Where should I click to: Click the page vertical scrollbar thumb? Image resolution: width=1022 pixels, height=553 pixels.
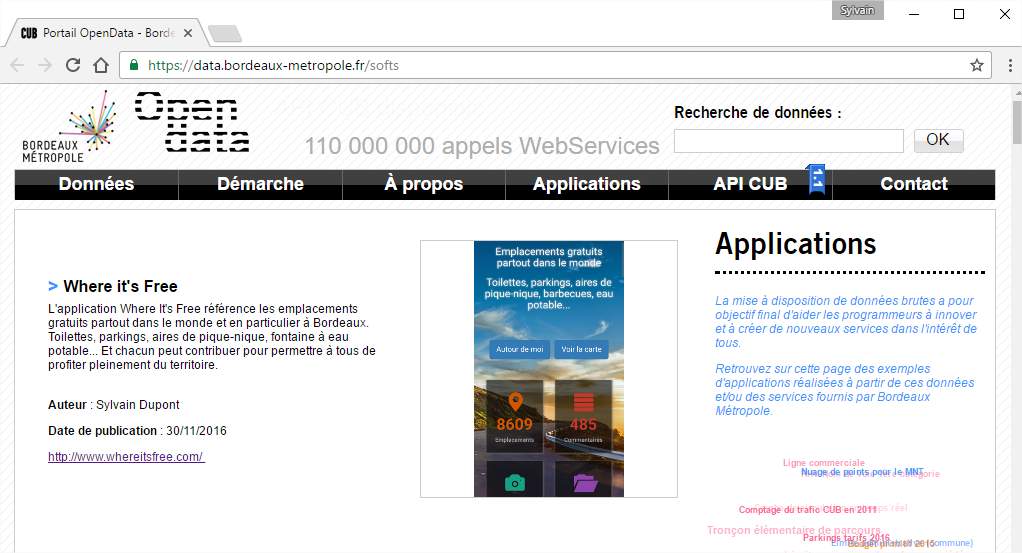click(1017, 122)
